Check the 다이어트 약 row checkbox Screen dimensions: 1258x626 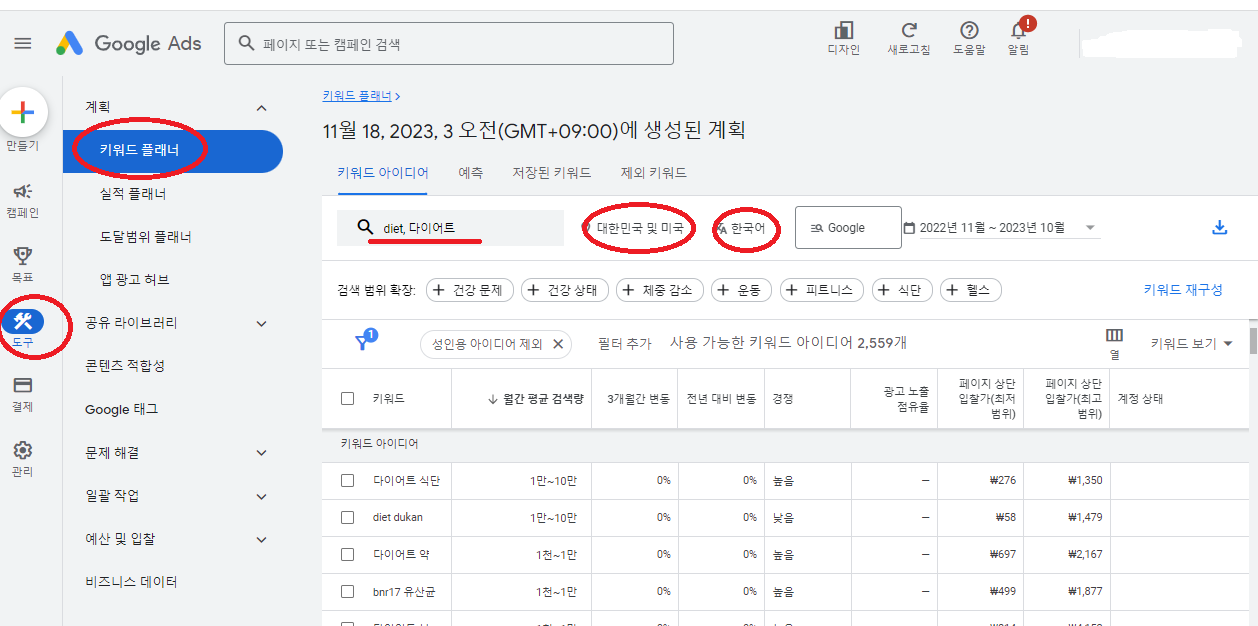[x=348, y=554]
